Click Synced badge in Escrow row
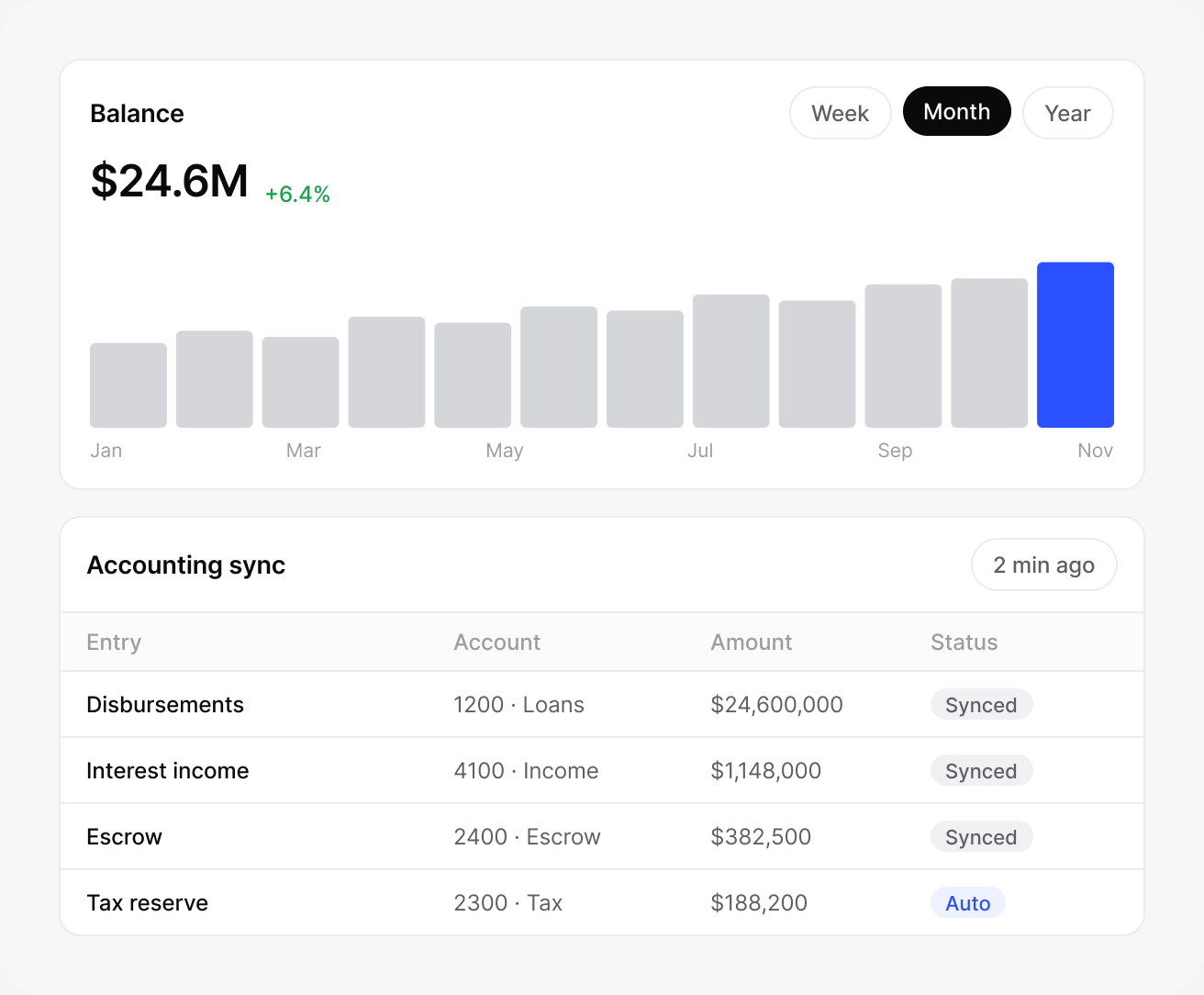 click(981, 837)
